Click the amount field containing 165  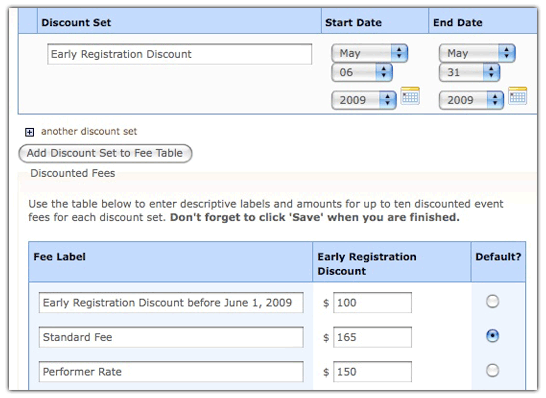[x=372, y=337]
